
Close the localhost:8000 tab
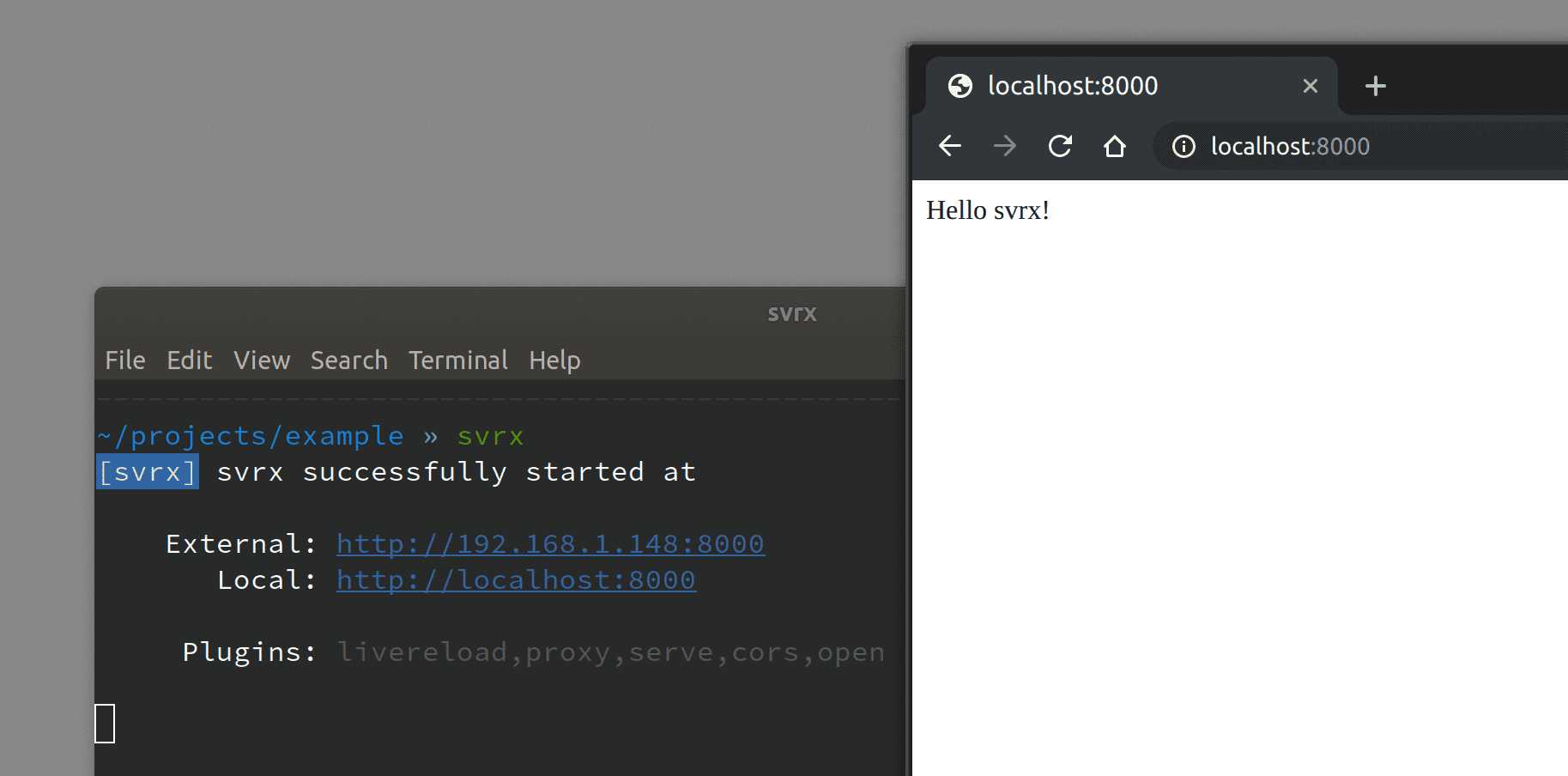tap(1310, 86)
